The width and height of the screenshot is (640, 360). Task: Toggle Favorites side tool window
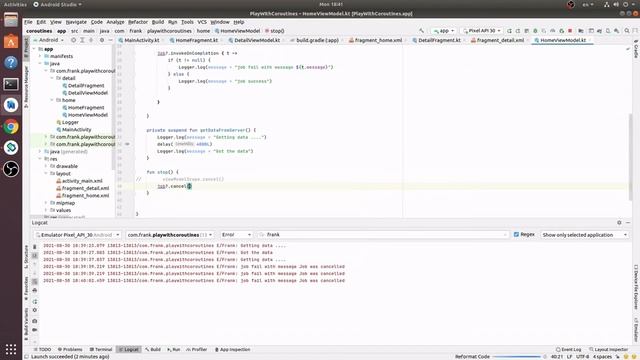click(27, 289)
